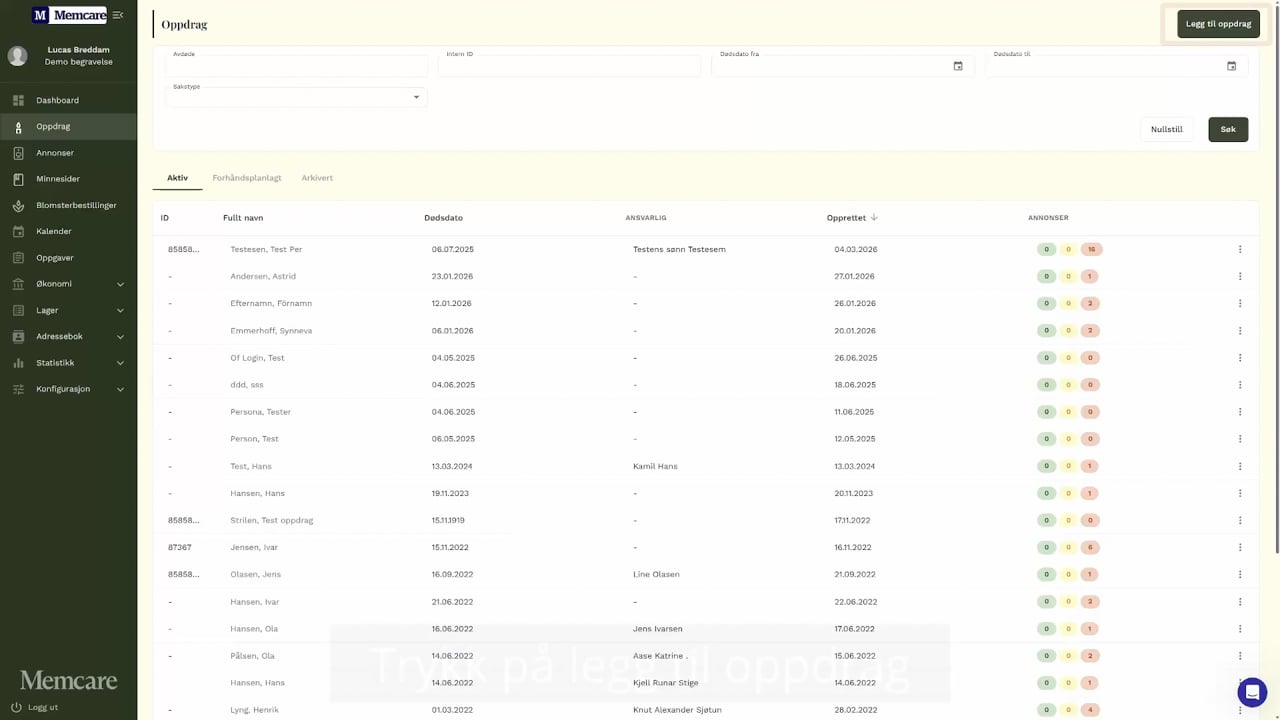Viewport: 1280px width, 720px height.
Task: Open the Sakstype dropdown
Action: coord(296,97)
